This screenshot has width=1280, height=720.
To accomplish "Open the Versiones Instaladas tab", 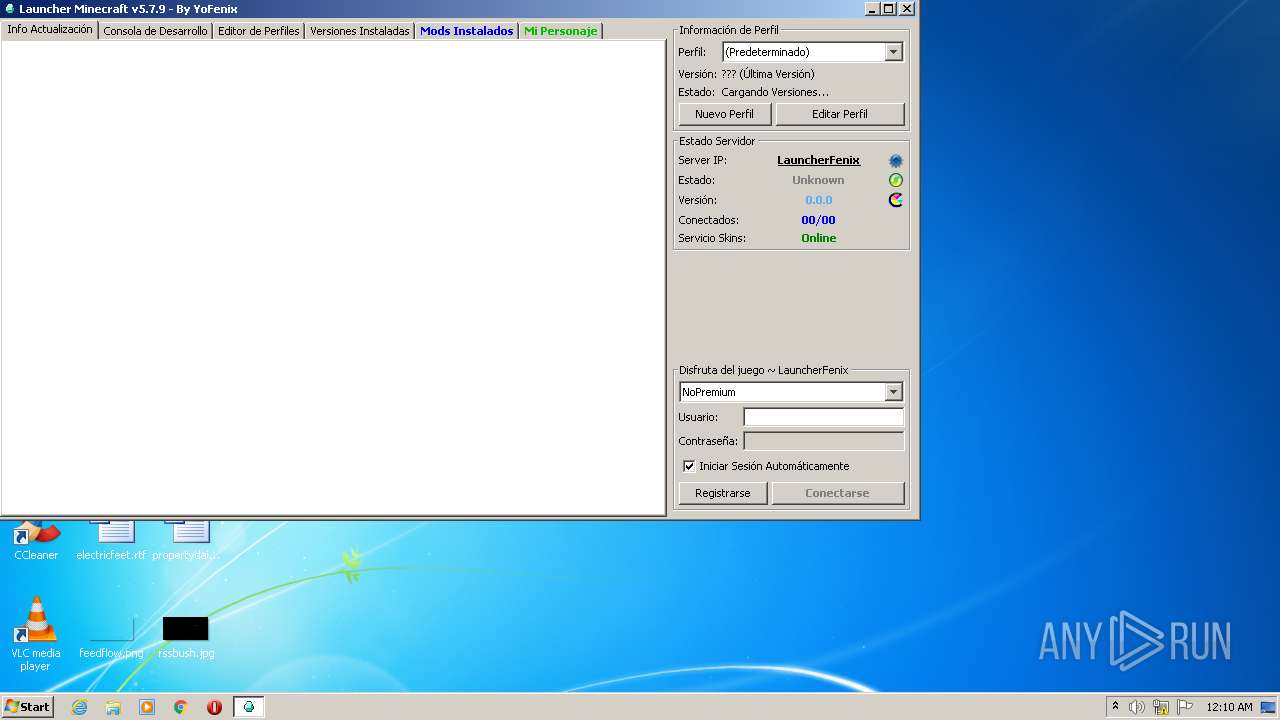I will click(x=360, y=31).
